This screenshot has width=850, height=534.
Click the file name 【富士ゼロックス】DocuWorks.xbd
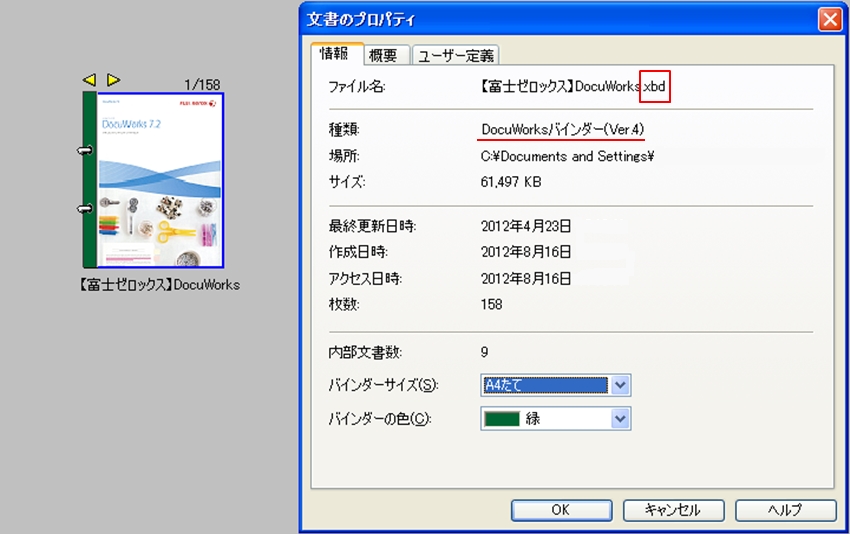pos(572,86)
